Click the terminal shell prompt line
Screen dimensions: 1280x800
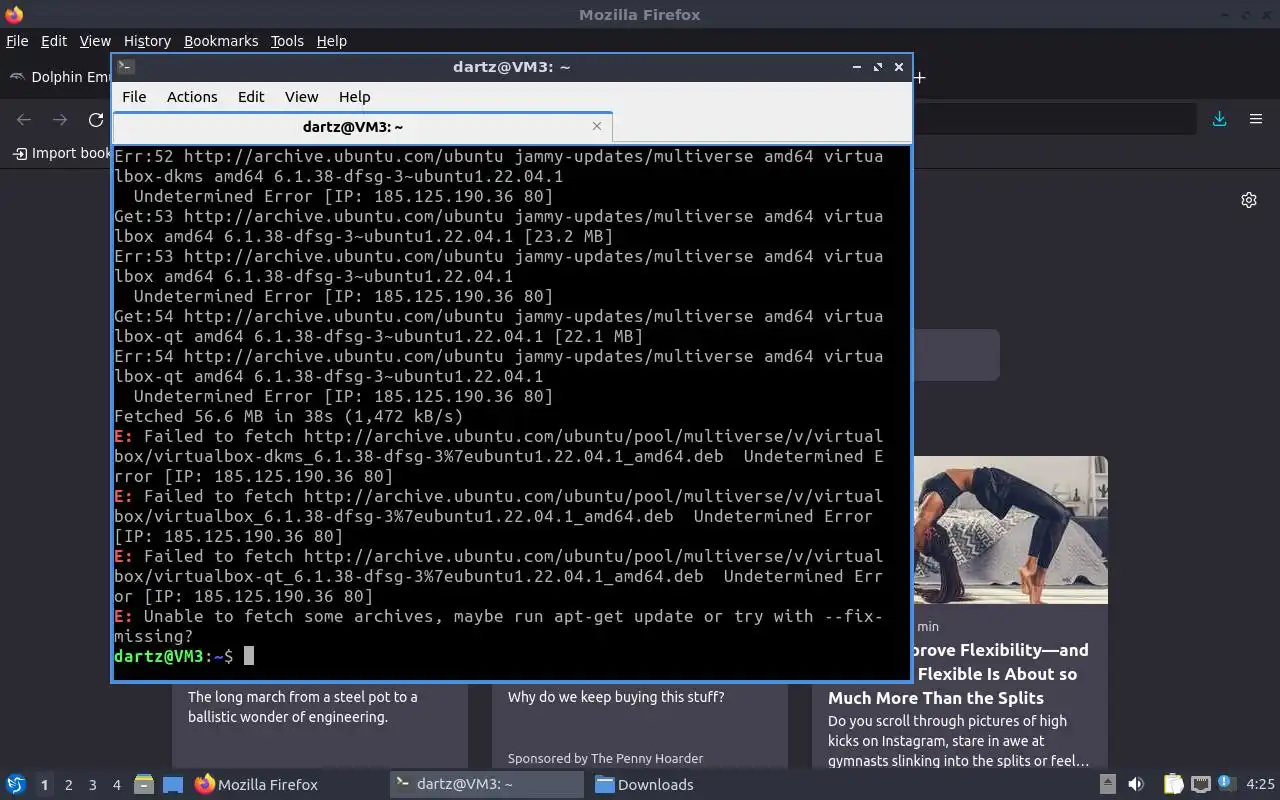coord(185,656)
